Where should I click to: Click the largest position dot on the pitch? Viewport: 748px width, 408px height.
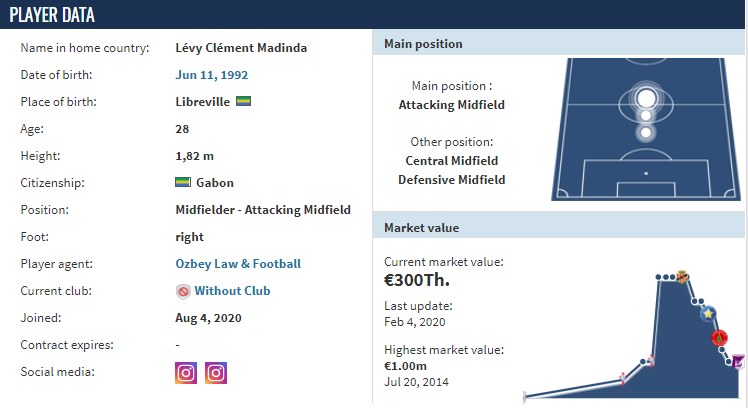646,98
